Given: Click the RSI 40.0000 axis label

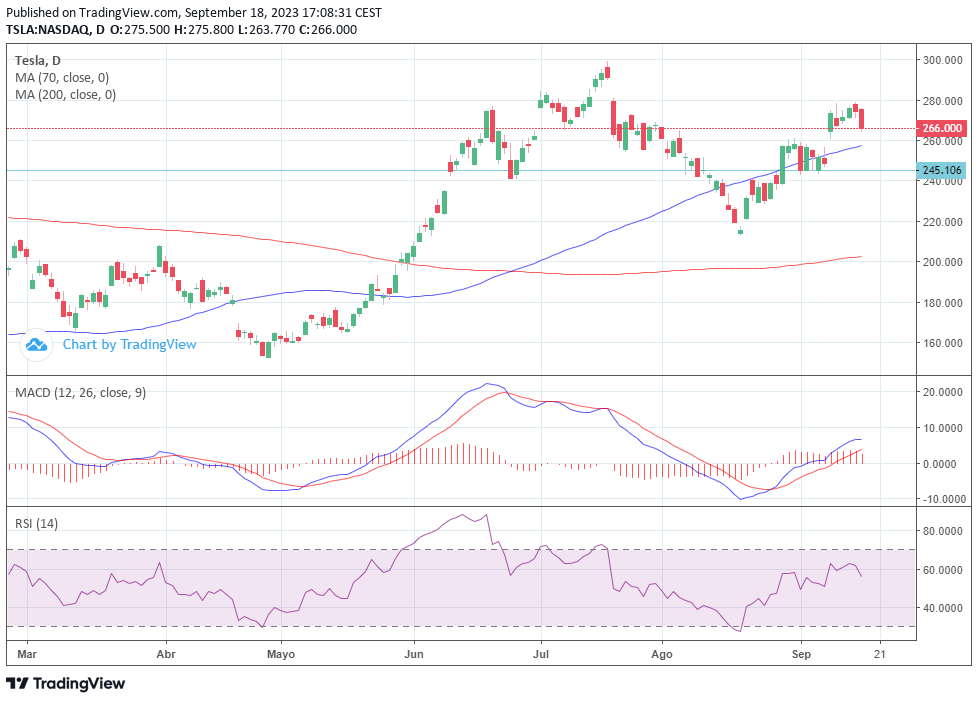Looking at the screenshot, I should (x=942, y=608).
